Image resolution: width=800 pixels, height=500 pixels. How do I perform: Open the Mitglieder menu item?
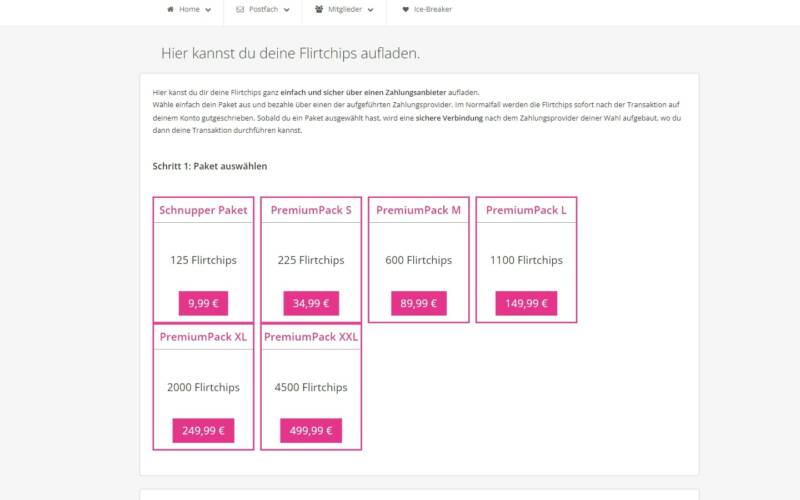click(x=345, y=9)
